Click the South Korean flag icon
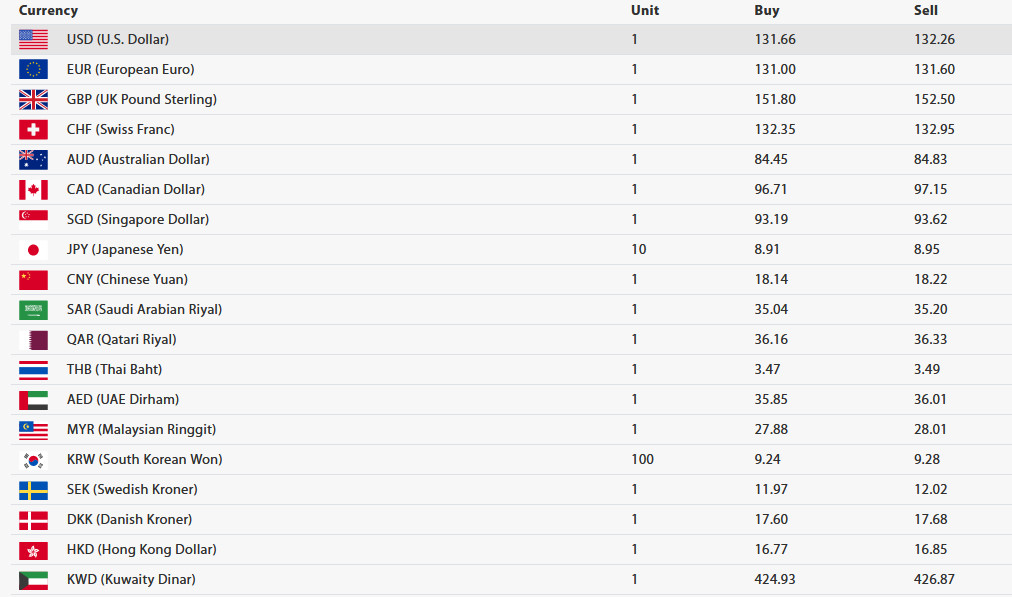1012x597 pixels. (x=34, y=460)
